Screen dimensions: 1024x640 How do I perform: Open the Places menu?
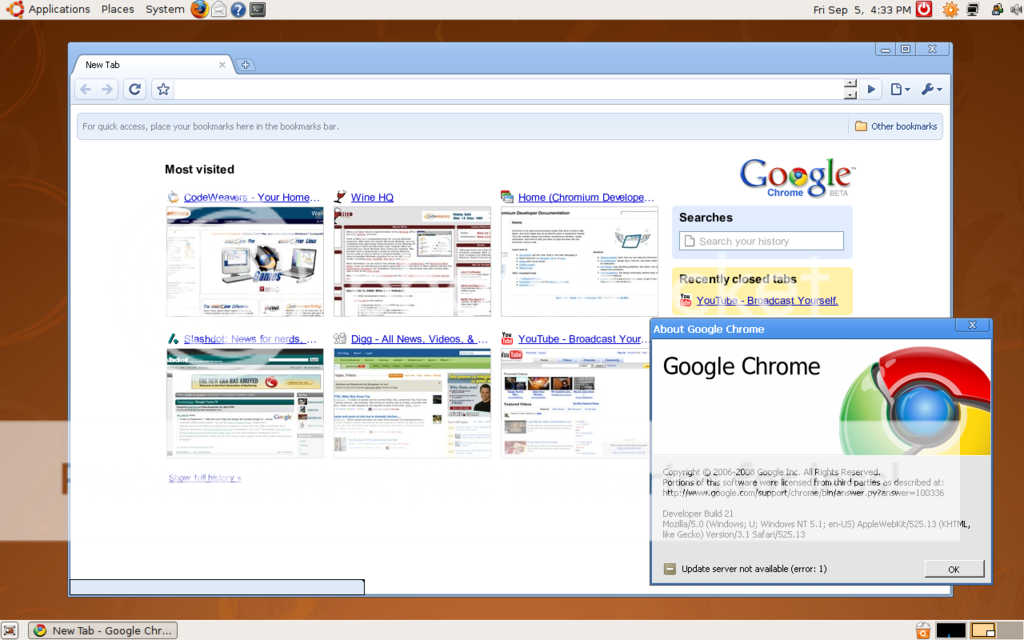pos(118,9)
